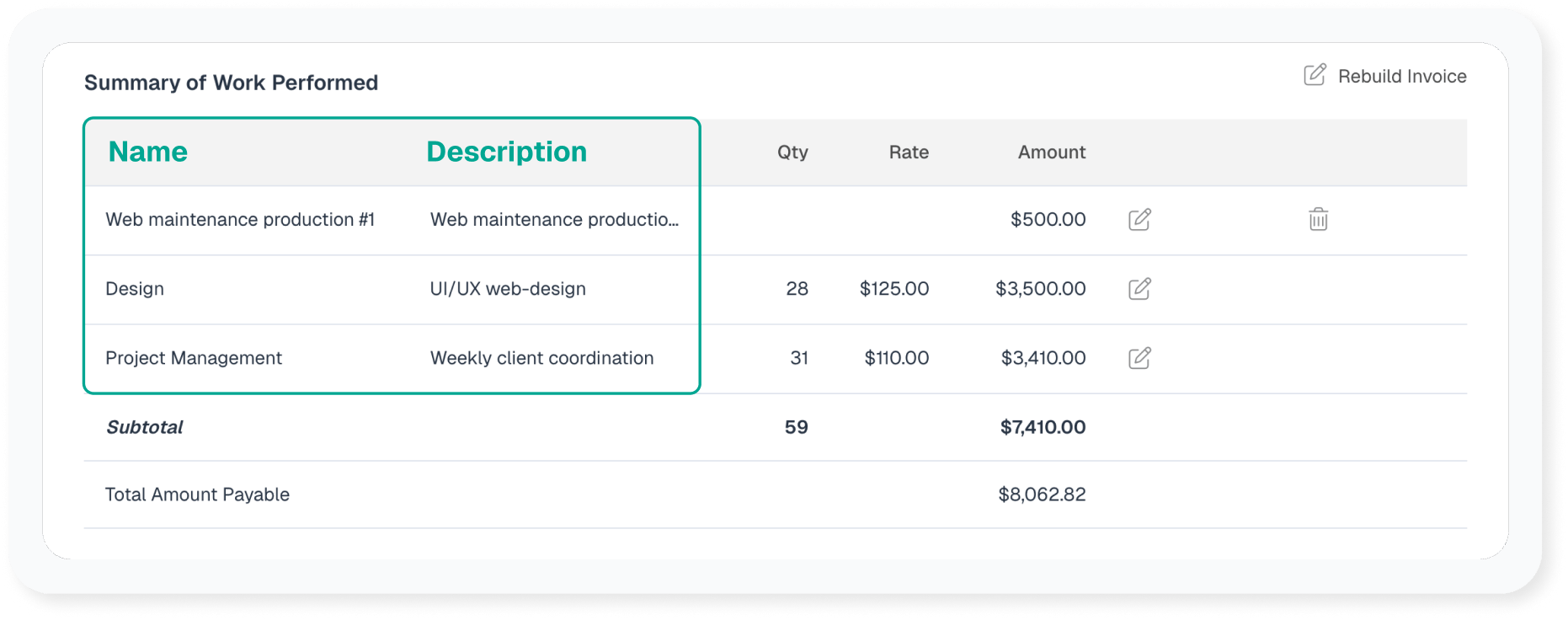
Task: Select the $8,062.82 total amount payable
Action: 1042,494
